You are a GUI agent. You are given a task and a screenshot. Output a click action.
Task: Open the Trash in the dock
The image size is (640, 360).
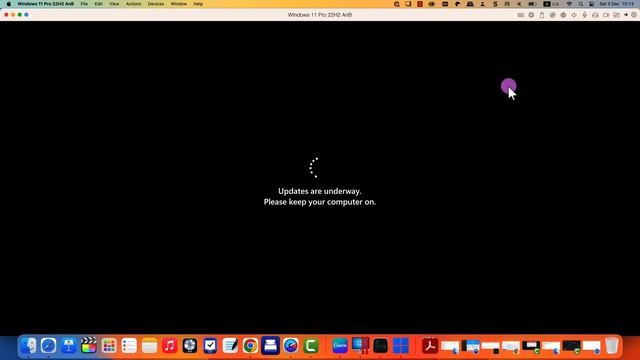pyautogui.click(x=611, y=346)
